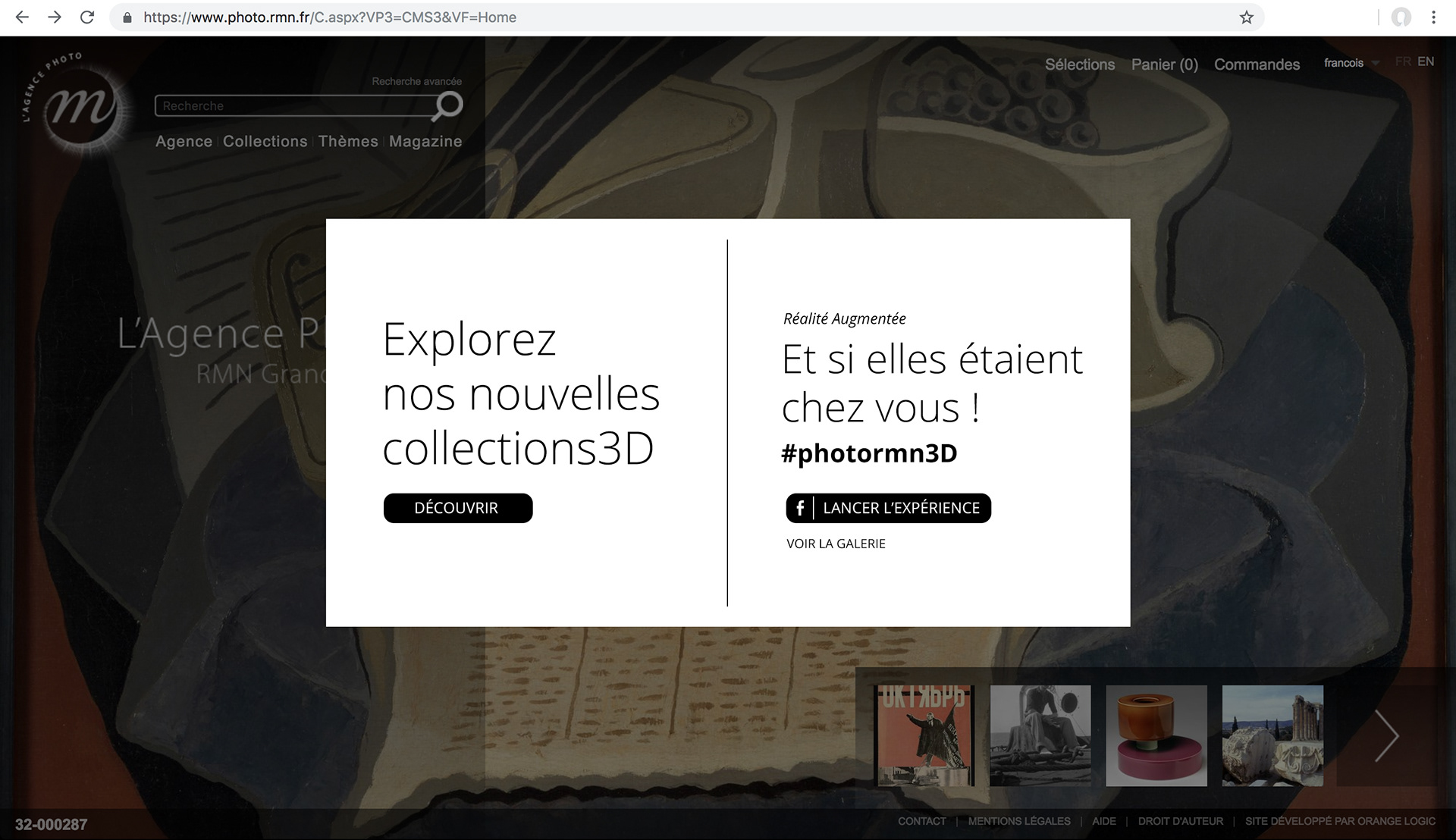Click the browser profile avatar icon

click(1401, 17)
